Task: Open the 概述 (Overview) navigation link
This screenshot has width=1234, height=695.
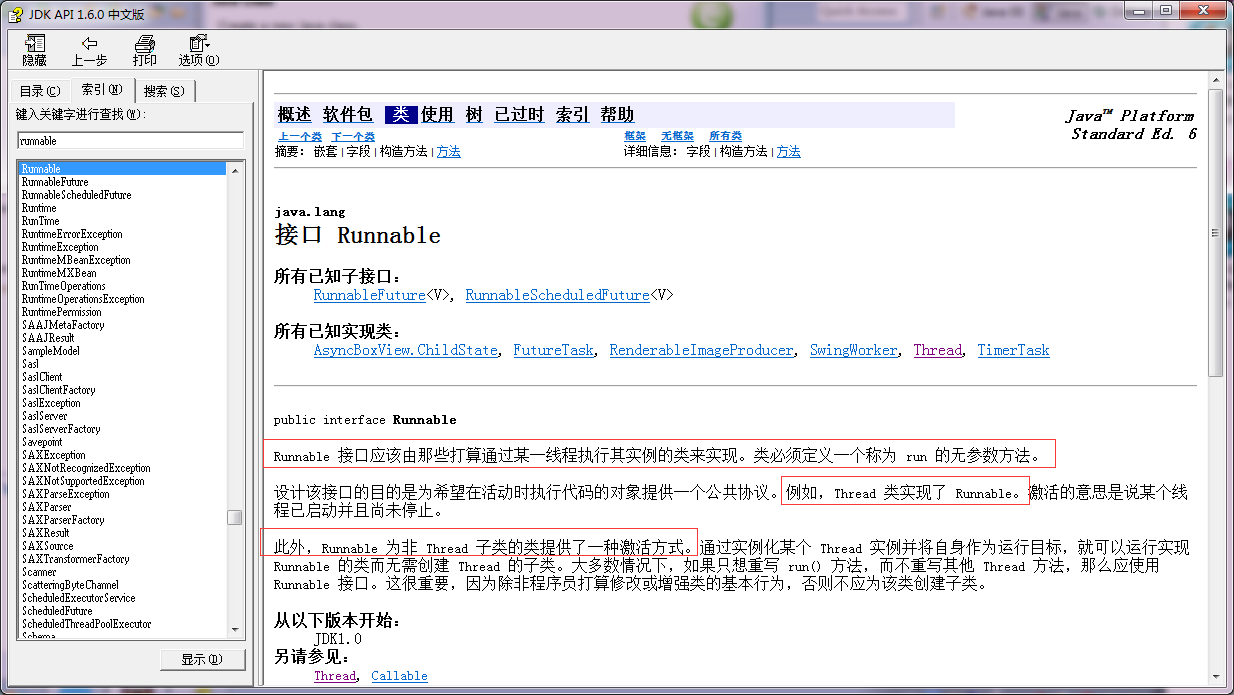Action: tap(294, 115)
